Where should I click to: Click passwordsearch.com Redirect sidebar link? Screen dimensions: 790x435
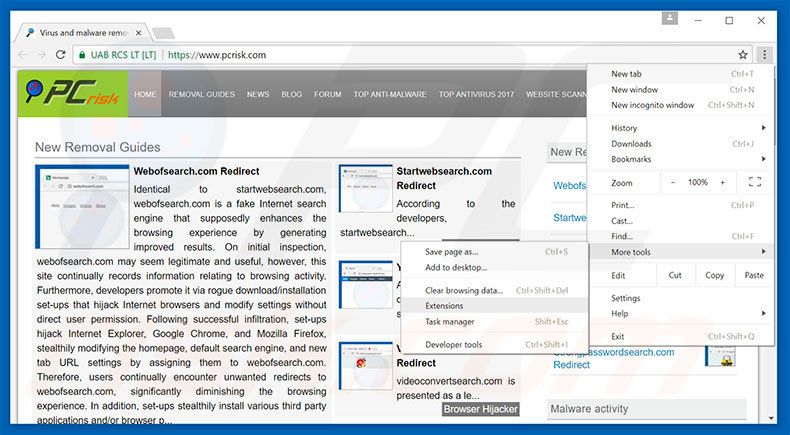(614, 358)
